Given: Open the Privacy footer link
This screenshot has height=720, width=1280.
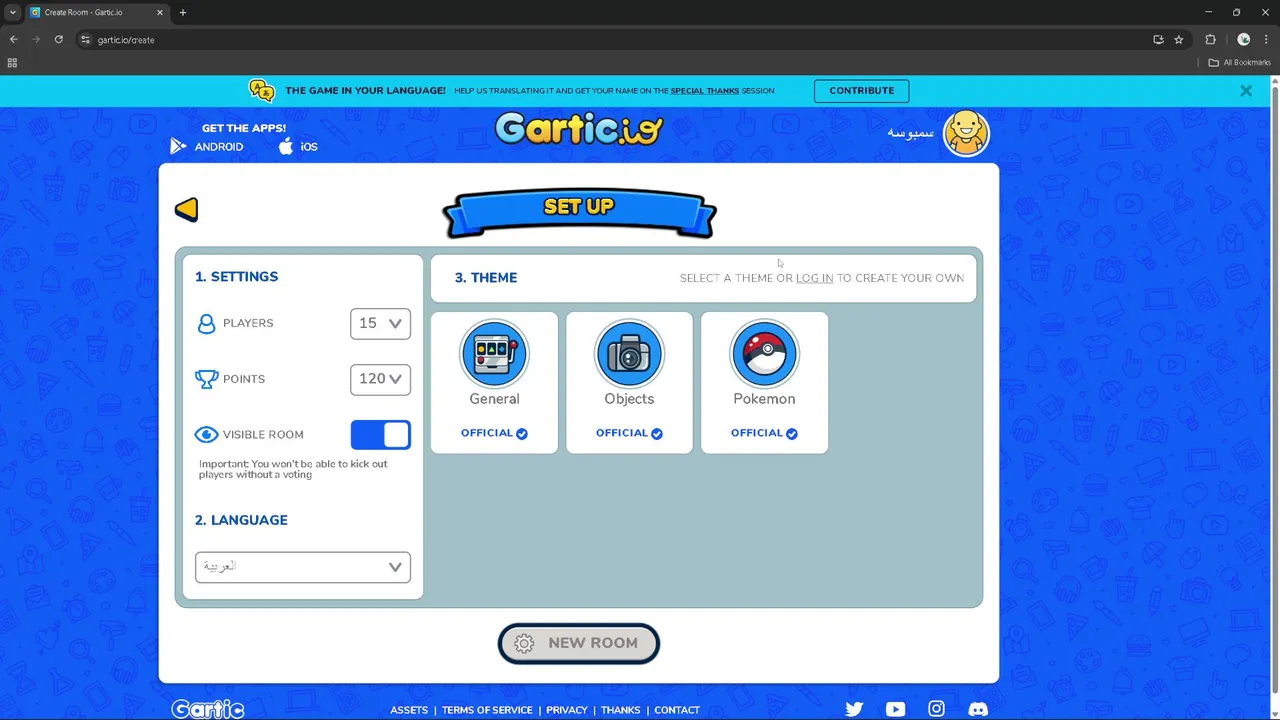Looking at the screenshot, I should tap(567, 710).
